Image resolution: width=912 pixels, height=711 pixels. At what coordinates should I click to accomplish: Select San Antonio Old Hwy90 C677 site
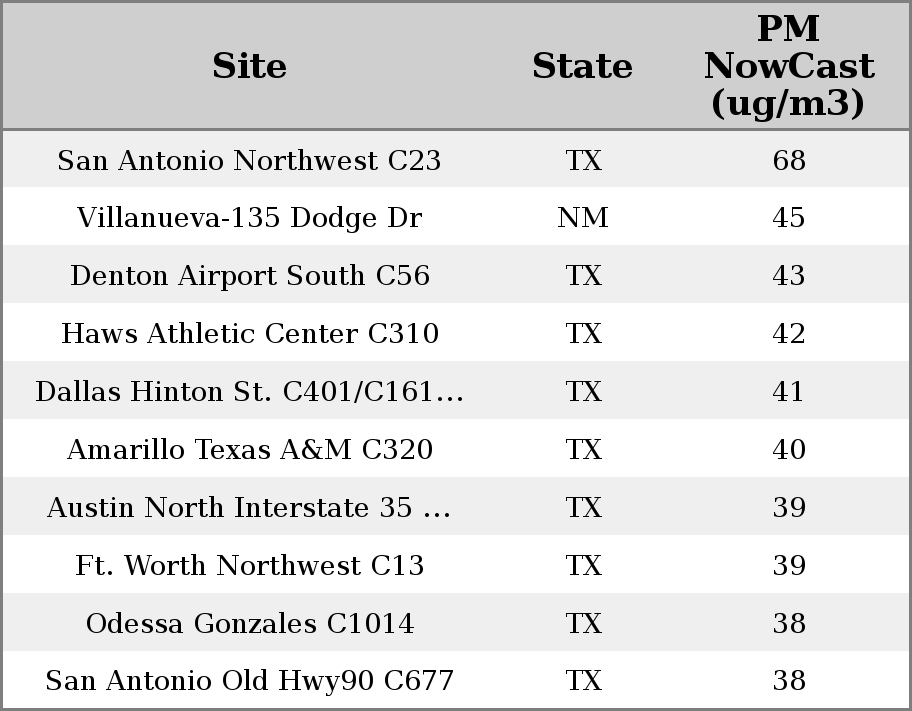[x=249, y=681]
